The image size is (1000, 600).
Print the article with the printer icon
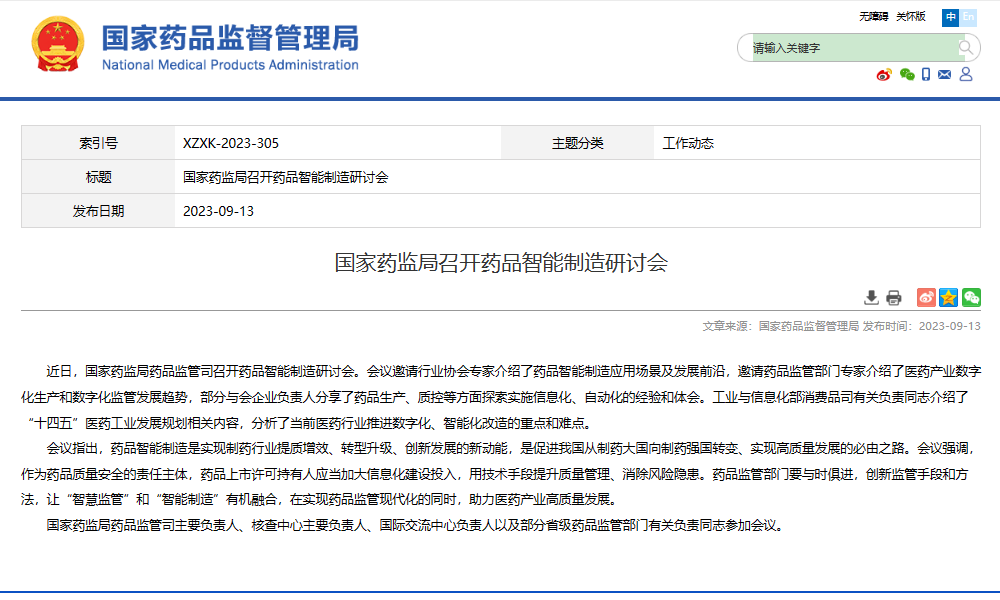click(894, 297)
